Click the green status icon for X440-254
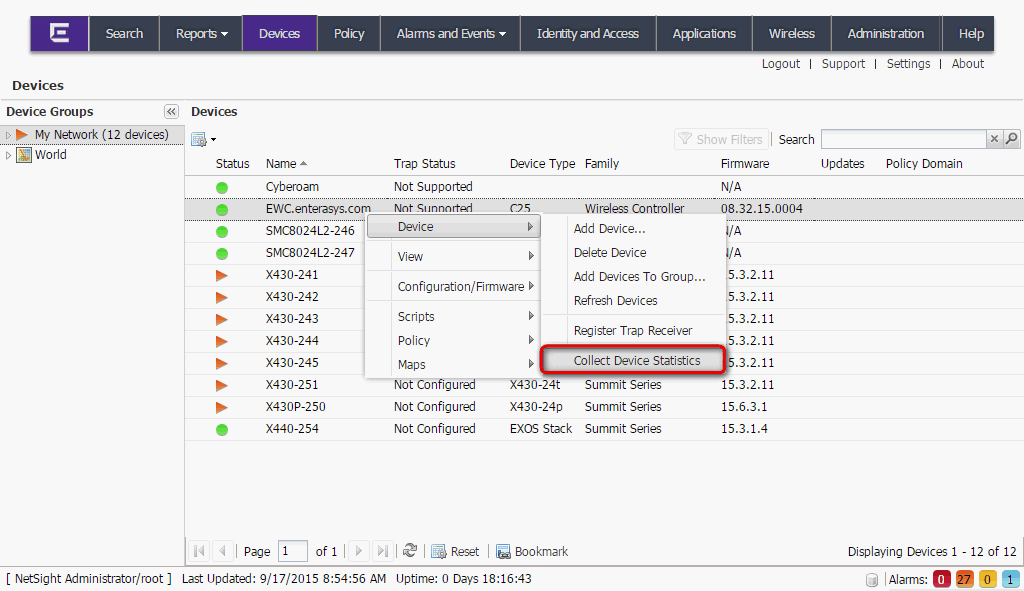 222,429
